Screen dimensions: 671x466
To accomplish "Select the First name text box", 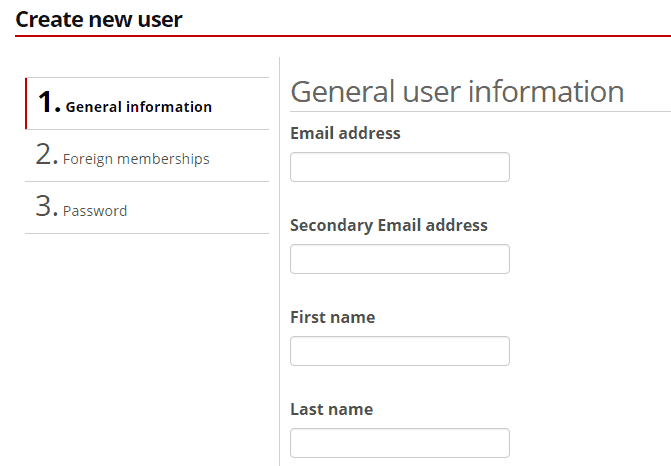I will click(x=399, y=351).
